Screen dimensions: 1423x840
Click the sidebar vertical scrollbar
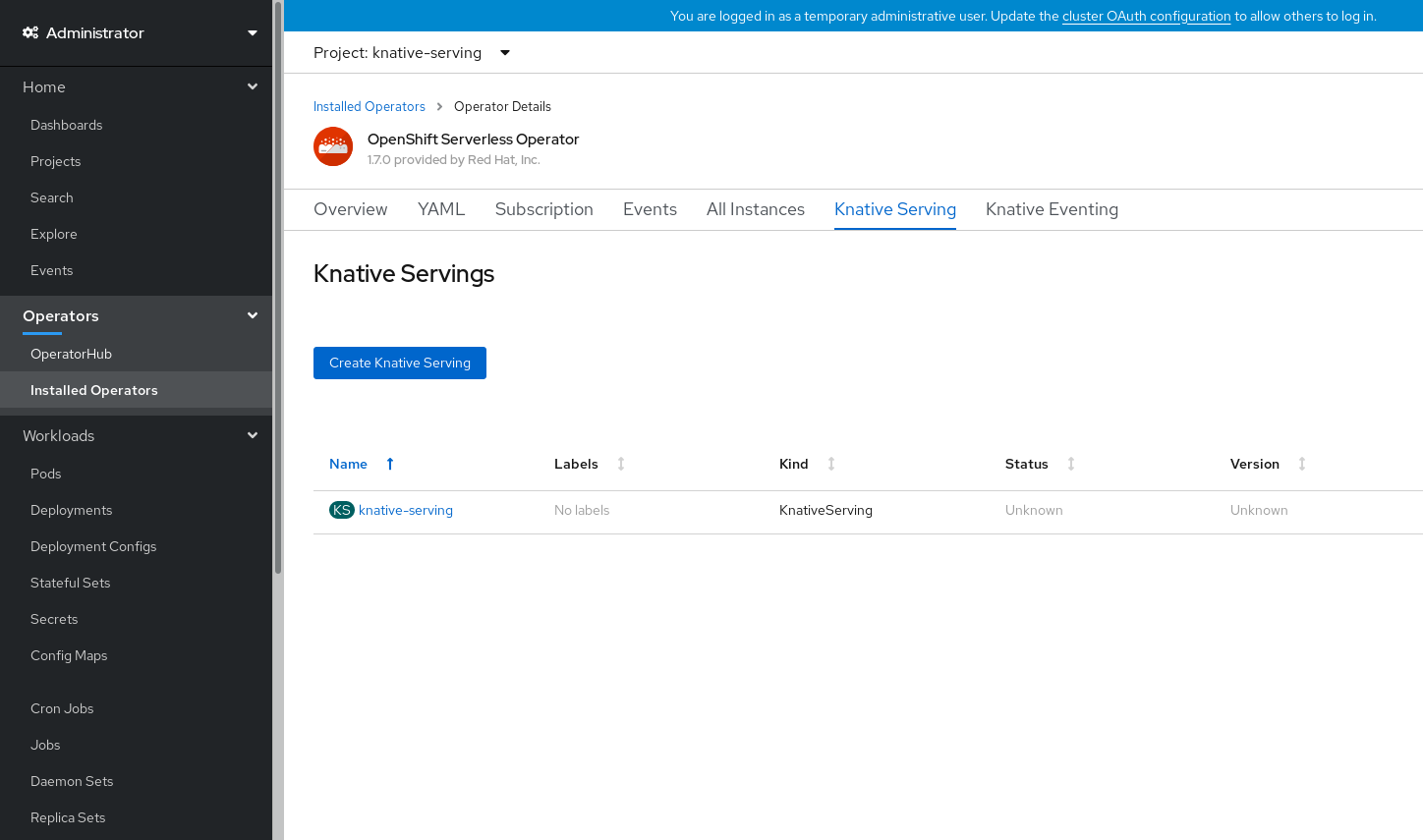[x=278, y=288]
